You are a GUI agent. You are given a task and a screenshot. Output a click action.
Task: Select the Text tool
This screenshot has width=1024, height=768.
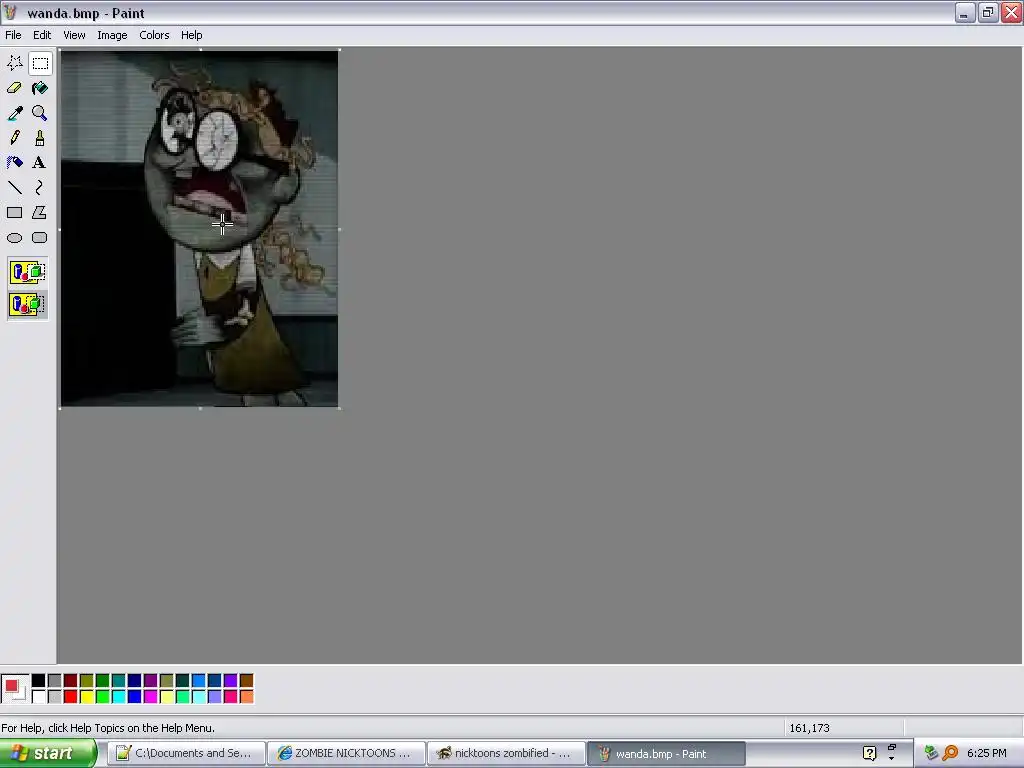[40, 163]
